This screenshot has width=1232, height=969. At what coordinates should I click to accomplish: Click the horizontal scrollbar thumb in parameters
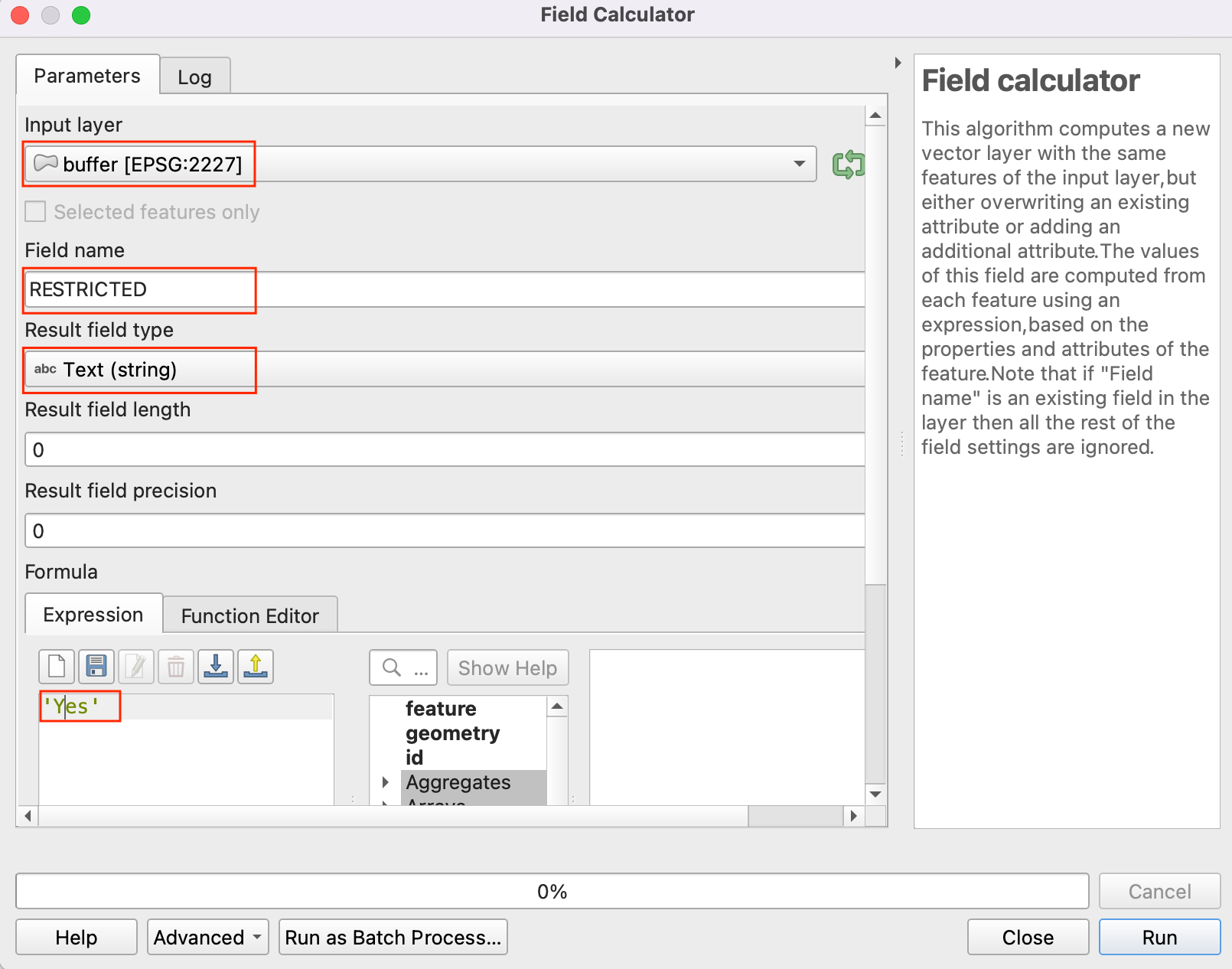(794, 816)
